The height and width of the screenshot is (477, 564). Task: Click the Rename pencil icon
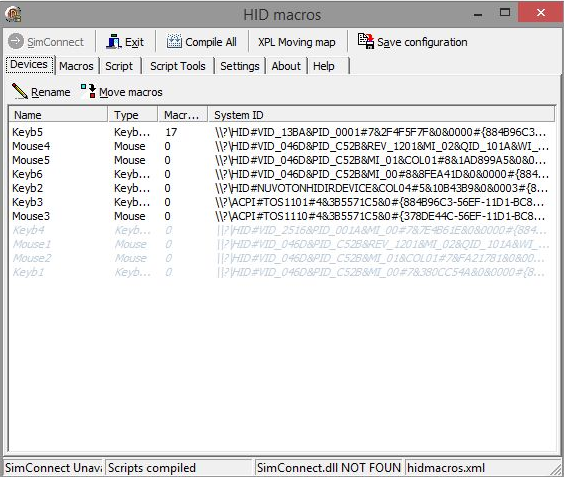point(20,91)
